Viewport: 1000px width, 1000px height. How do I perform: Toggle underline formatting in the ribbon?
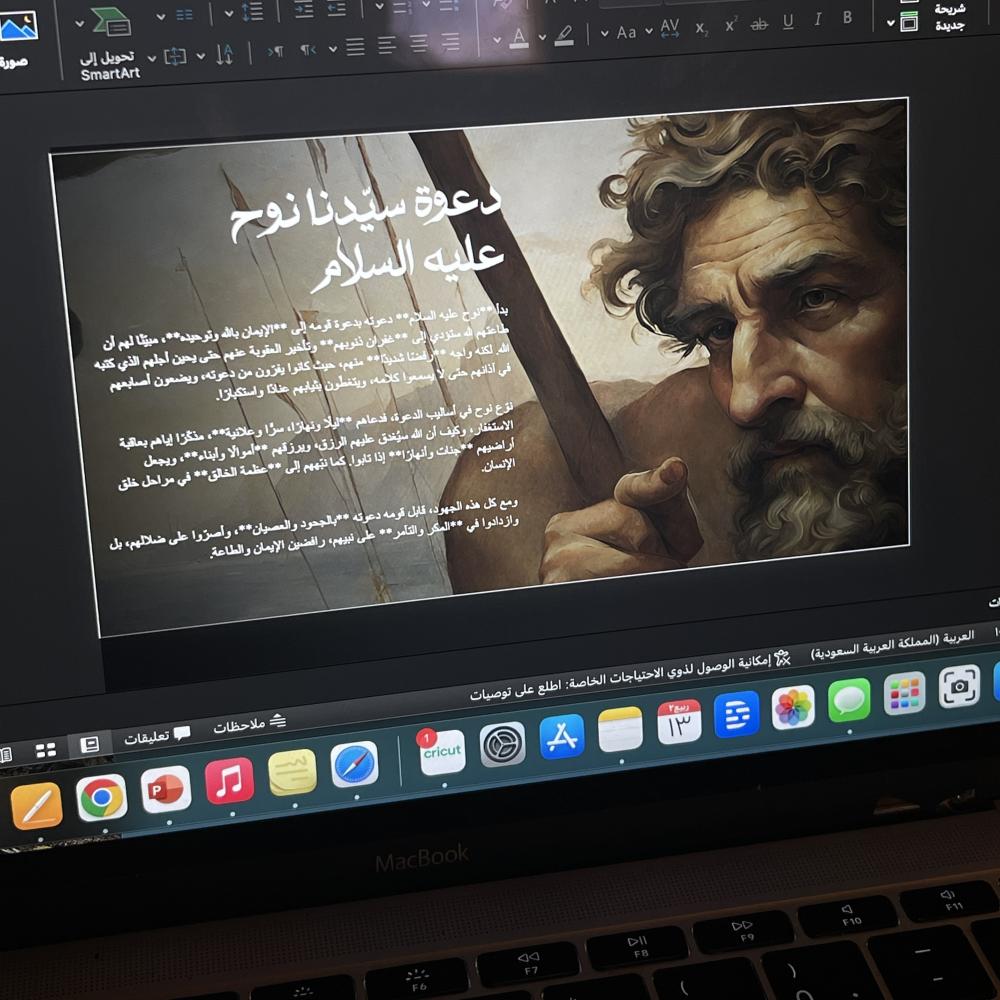click(x=788, y=21)
